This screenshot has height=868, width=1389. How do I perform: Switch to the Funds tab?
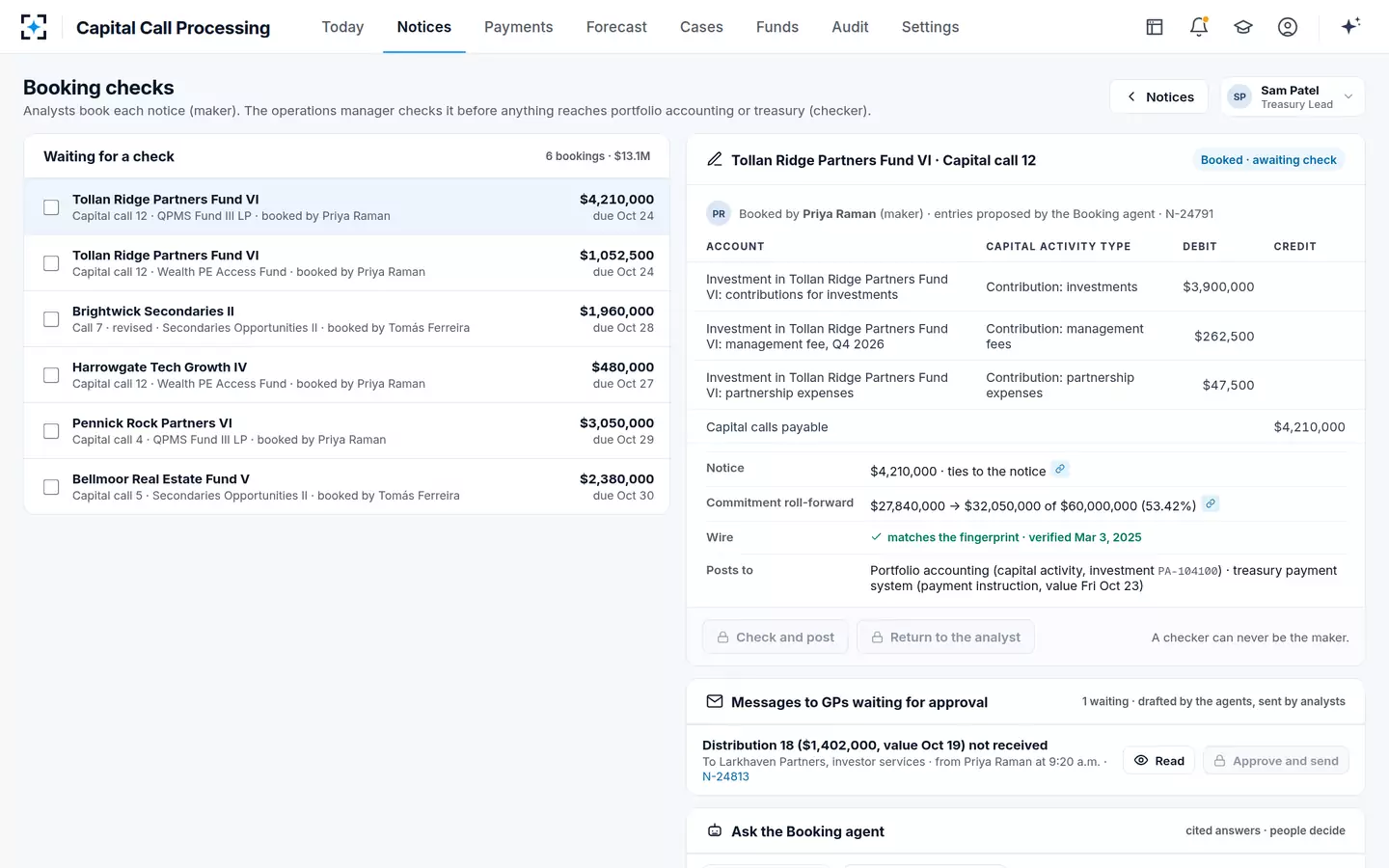click(777, 27)
